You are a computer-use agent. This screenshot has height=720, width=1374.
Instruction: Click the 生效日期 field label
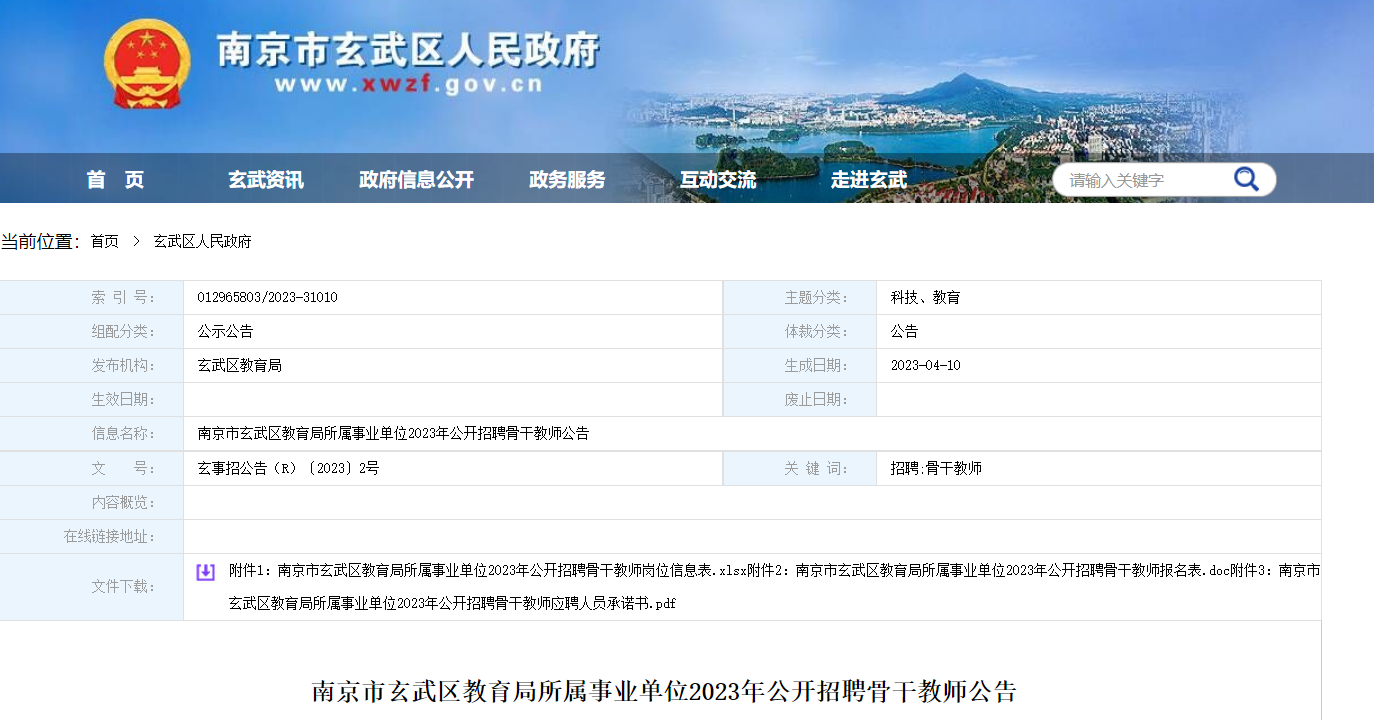tap(123, 400)
